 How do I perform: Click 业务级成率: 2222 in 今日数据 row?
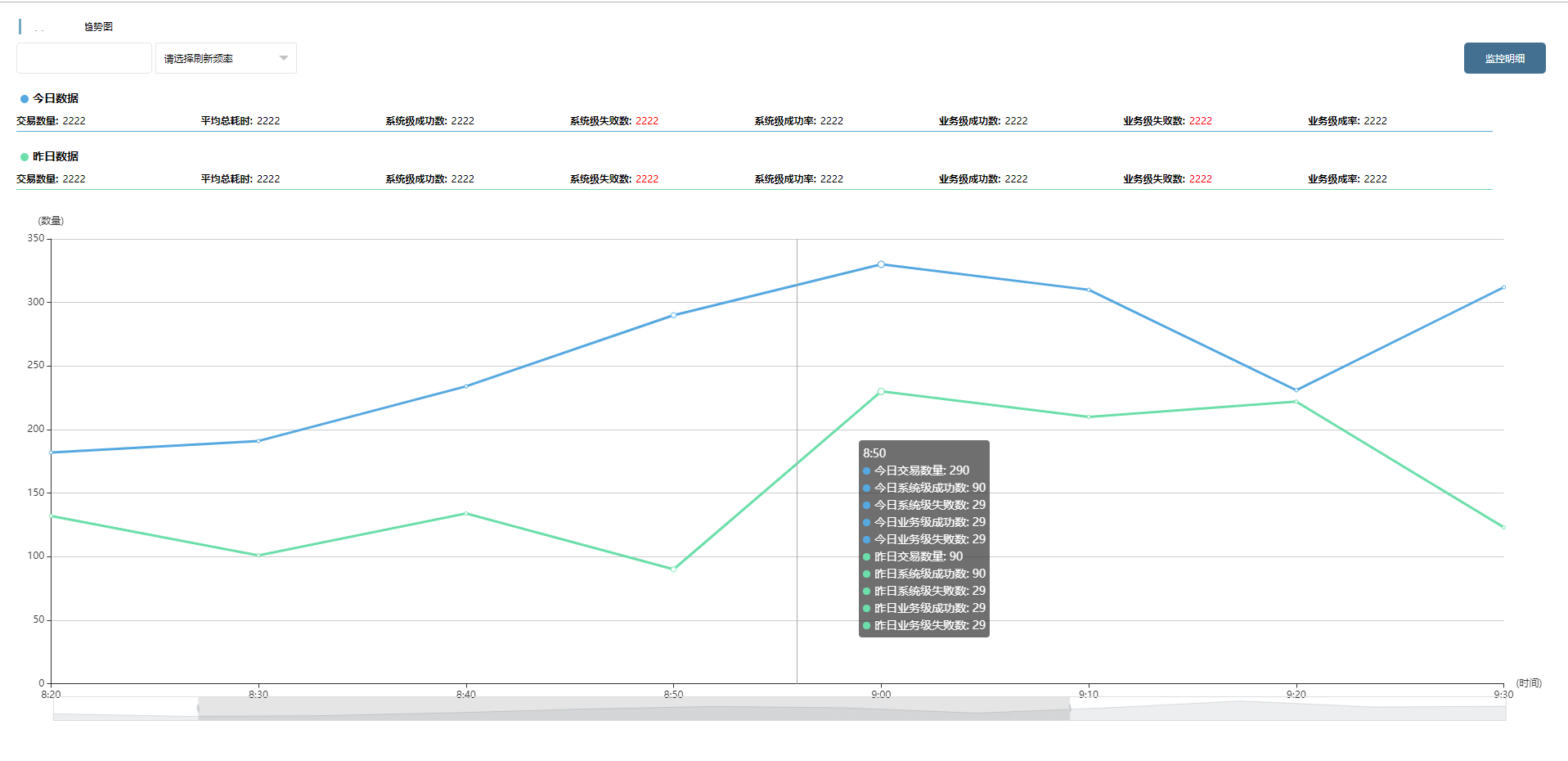(x=1347, y=121)
